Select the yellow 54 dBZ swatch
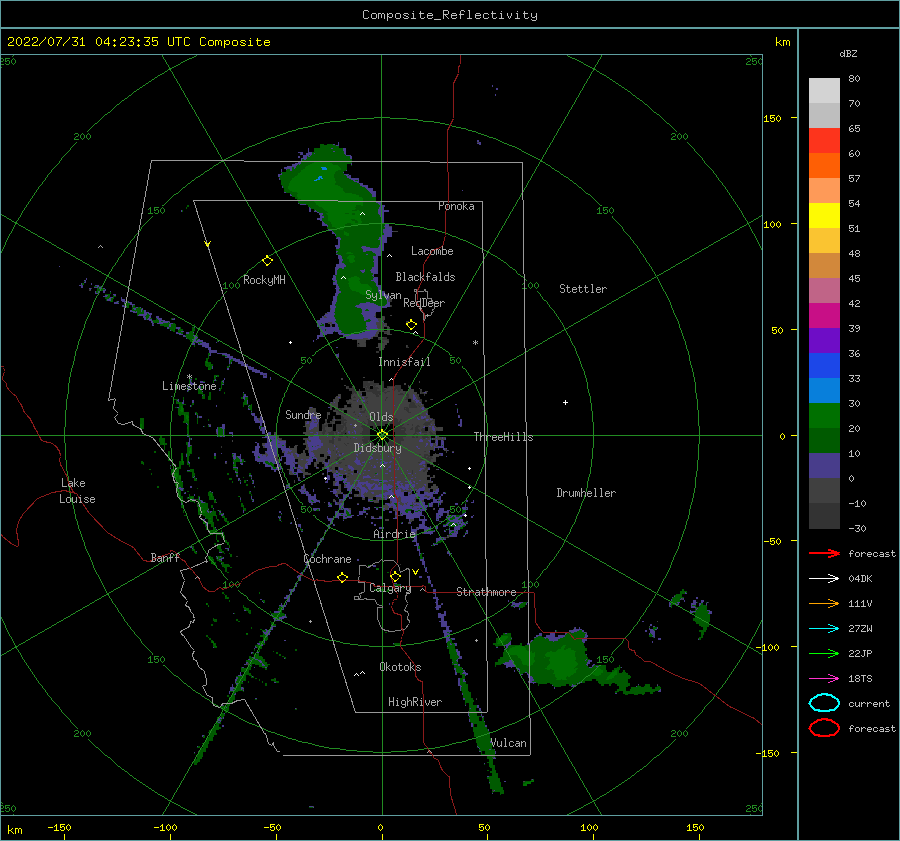This screenshot has width=900, height=841. point(824,215)
